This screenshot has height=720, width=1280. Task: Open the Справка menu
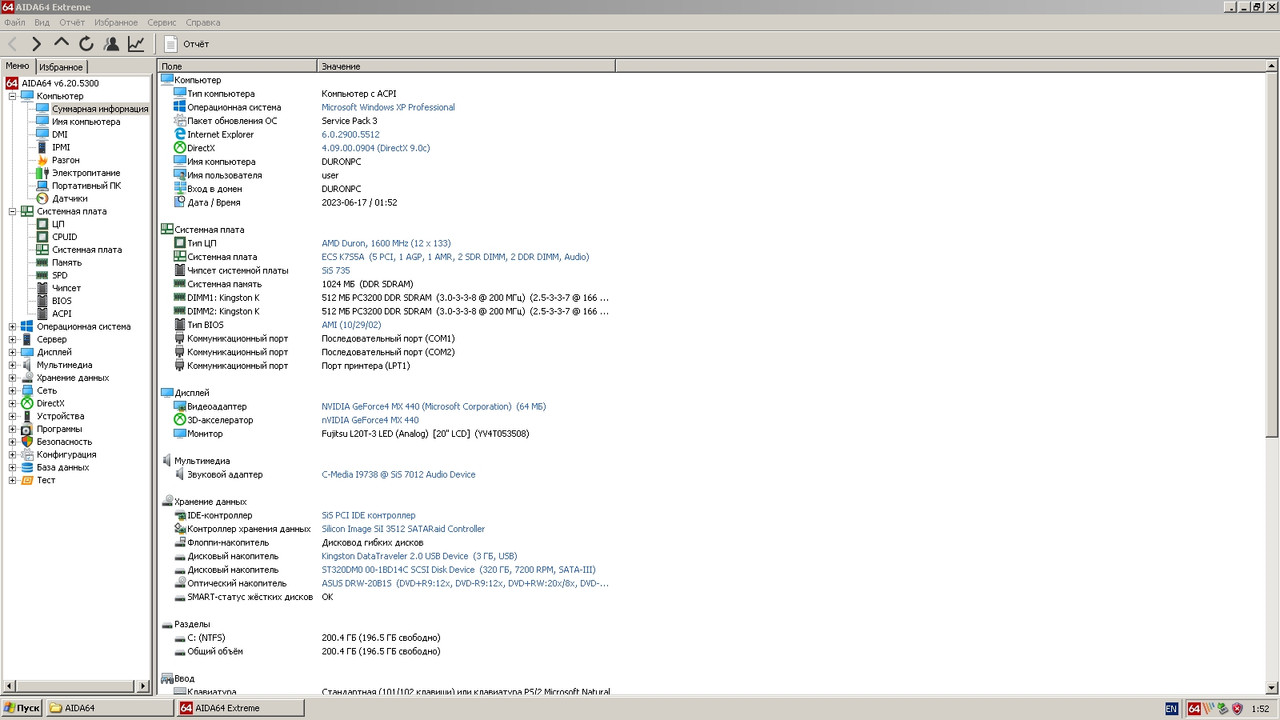pos(203,22)
